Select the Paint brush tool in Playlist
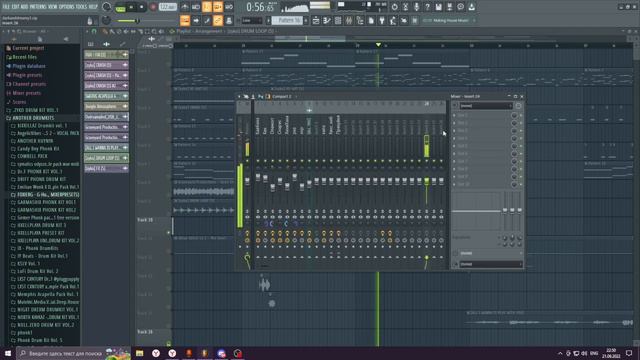 [x=112, y=31]
